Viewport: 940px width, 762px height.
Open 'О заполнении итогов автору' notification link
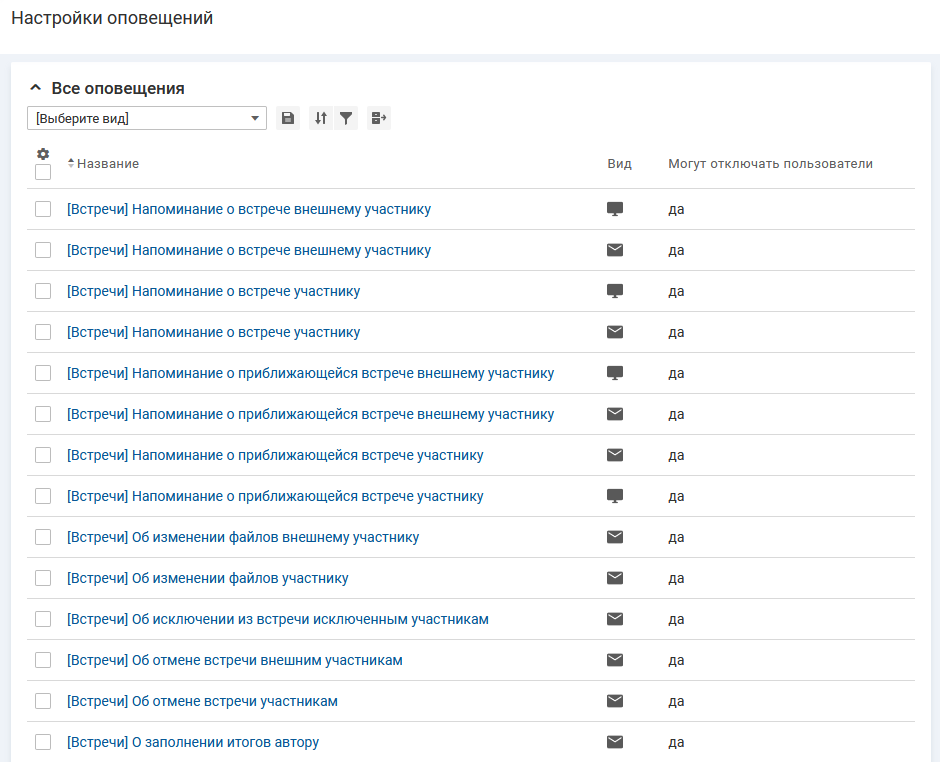click(x=193, y=742)
